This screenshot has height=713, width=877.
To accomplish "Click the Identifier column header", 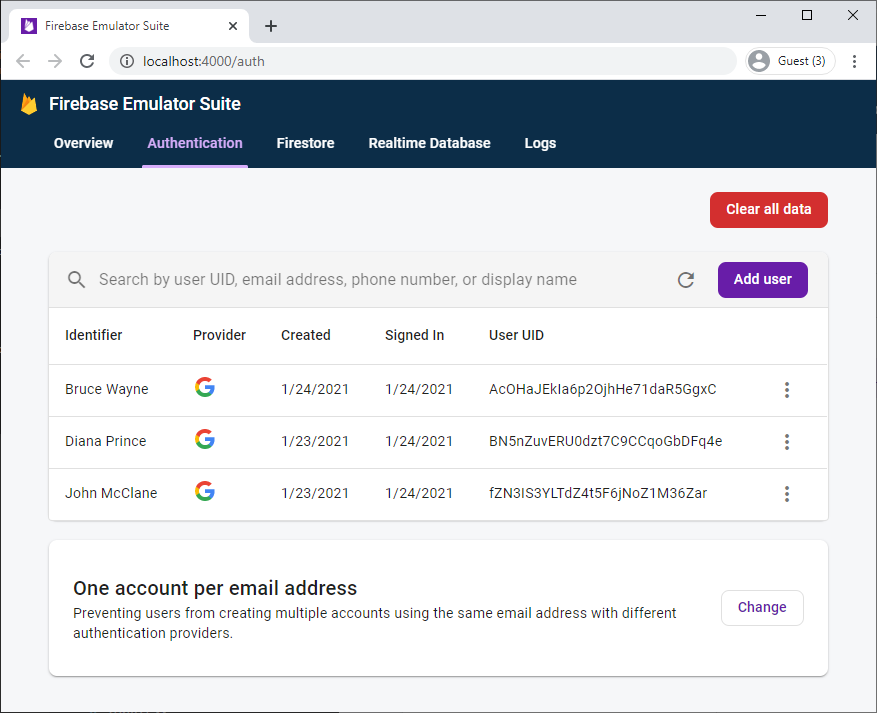I will point(93,335).
